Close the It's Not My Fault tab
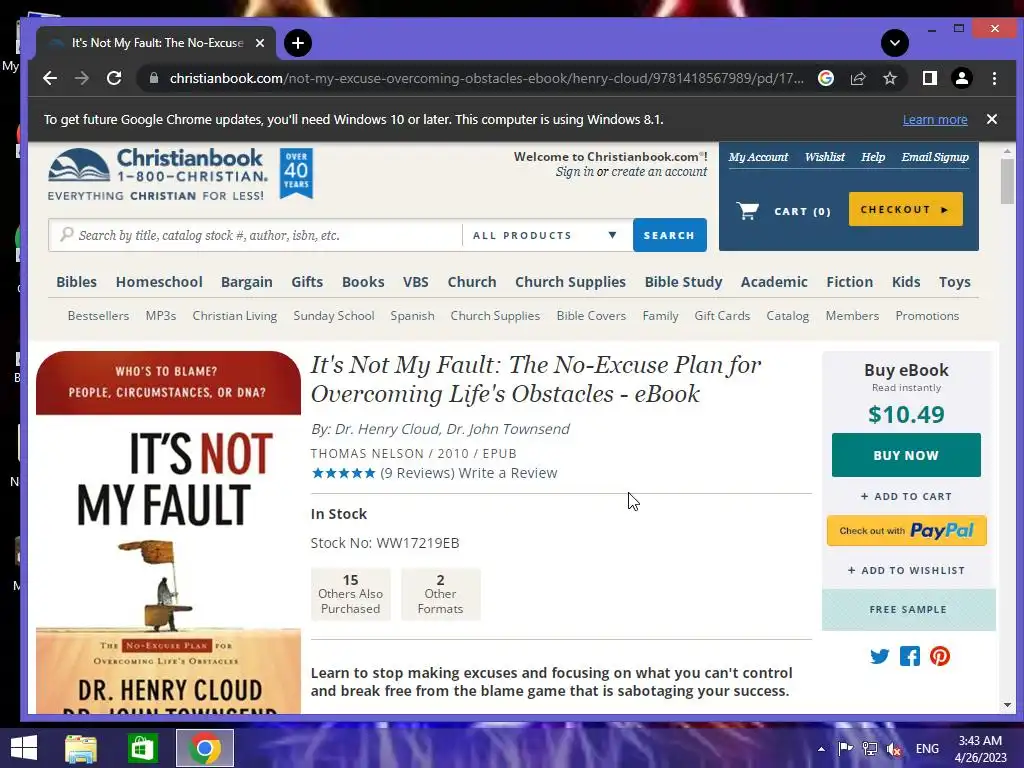Image resolution: width=1024 pixels, height=768 pixels. [260, 43]
